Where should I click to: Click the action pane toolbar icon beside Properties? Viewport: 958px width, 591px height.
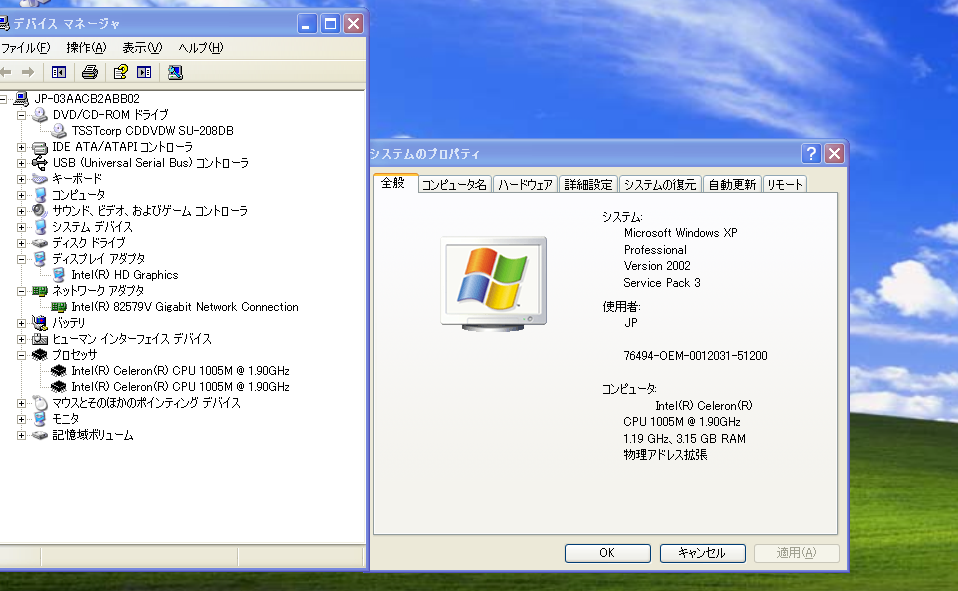coord(144,72)
